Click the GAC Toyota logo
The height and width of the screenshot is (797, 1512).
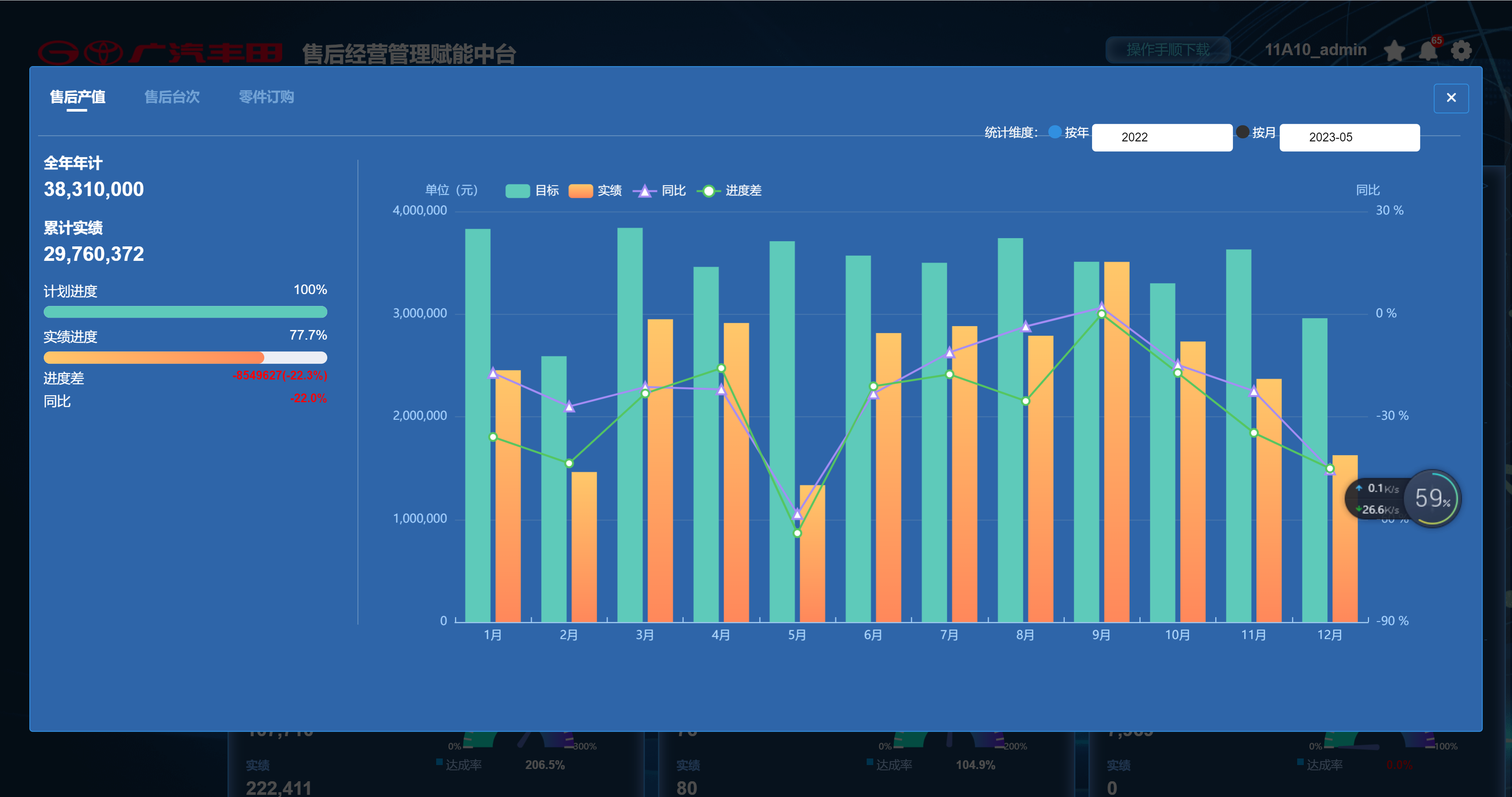point(160,53)
